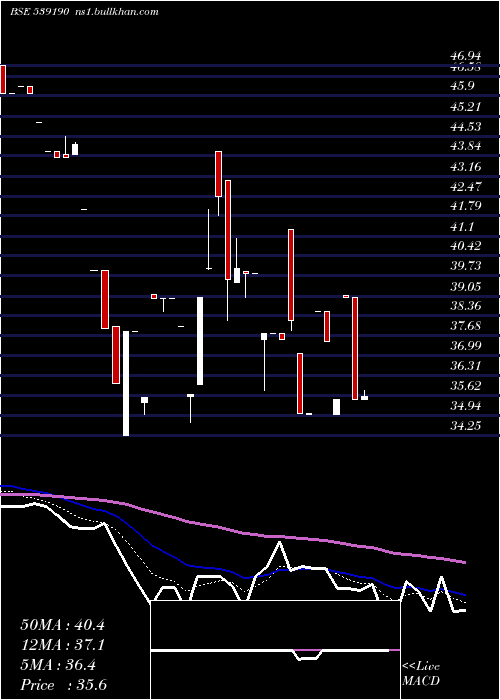Click the 35.62 price axis label
The height and width of the screenshot is (700, 500).
(x=466, y=386)
